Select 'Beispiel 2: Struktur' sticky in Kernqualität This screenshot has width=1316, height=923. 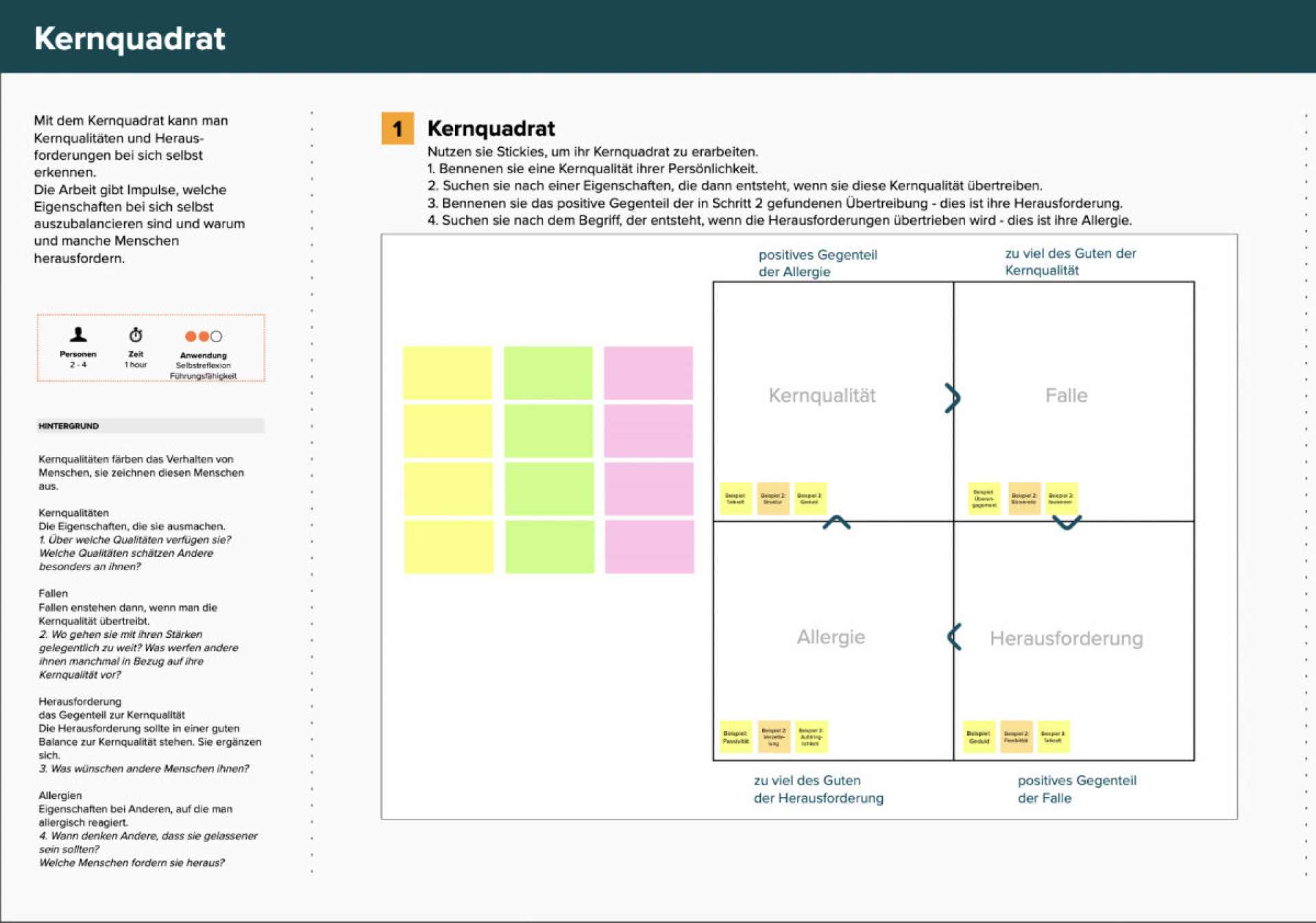tap(773, 498)
